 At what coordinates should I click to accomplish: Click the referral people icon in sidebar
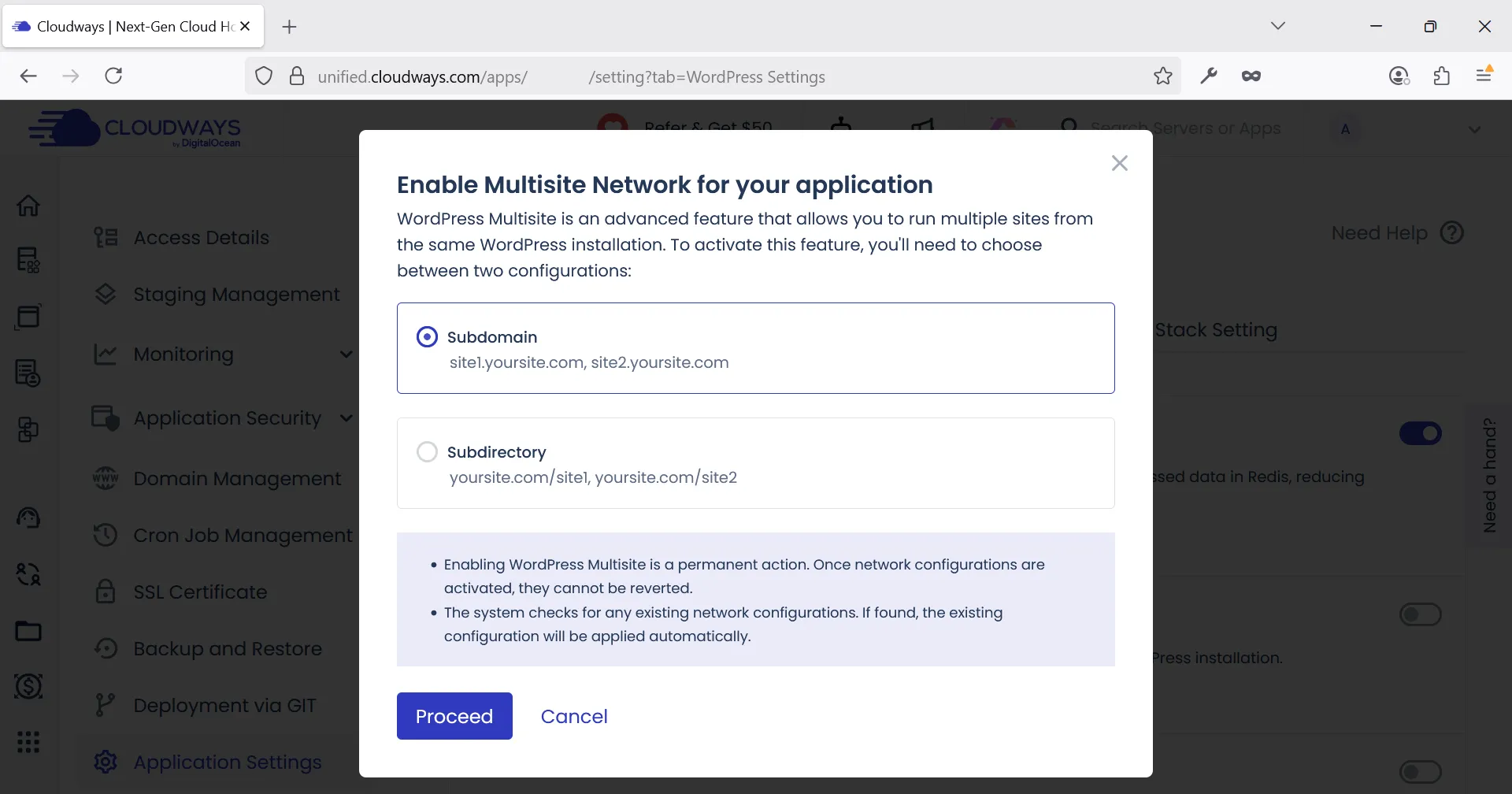point(29,574)
